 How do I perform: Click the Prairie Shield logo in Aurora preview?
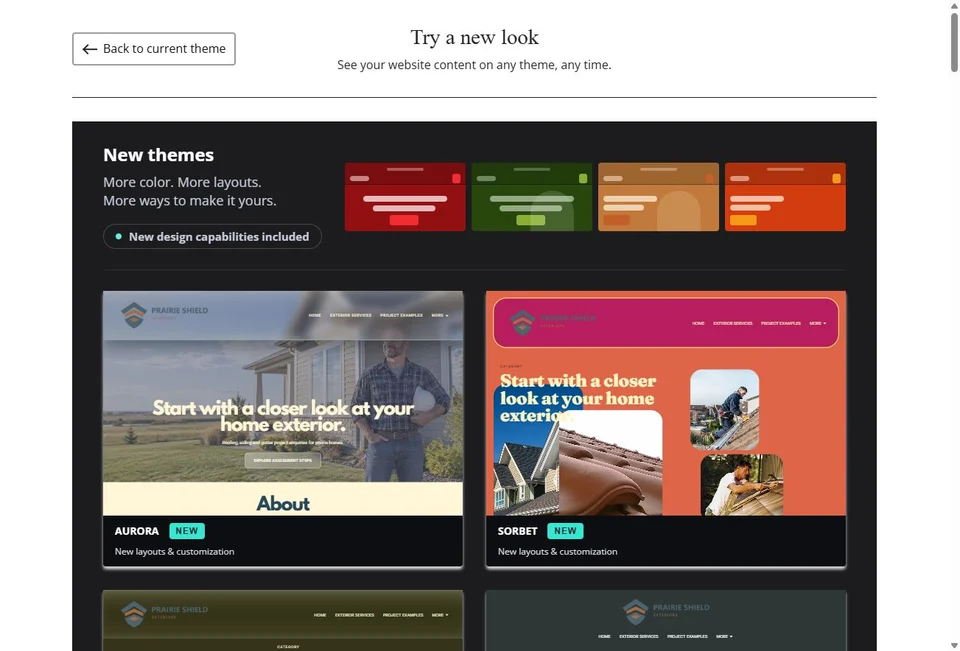pyautogui.click(x=165, y=315)
